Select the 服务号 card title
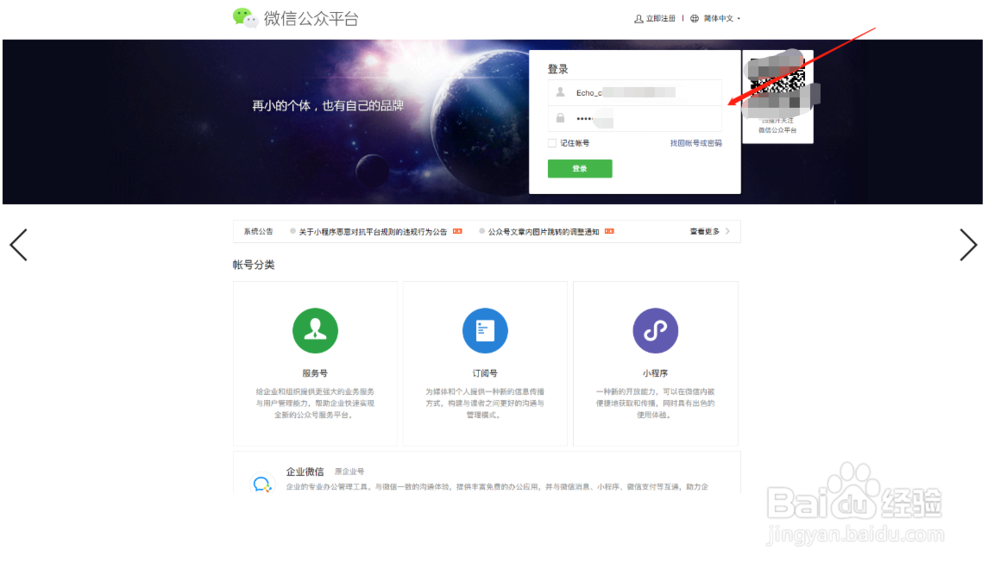The image size is (1000, 569). click(315, 373)
